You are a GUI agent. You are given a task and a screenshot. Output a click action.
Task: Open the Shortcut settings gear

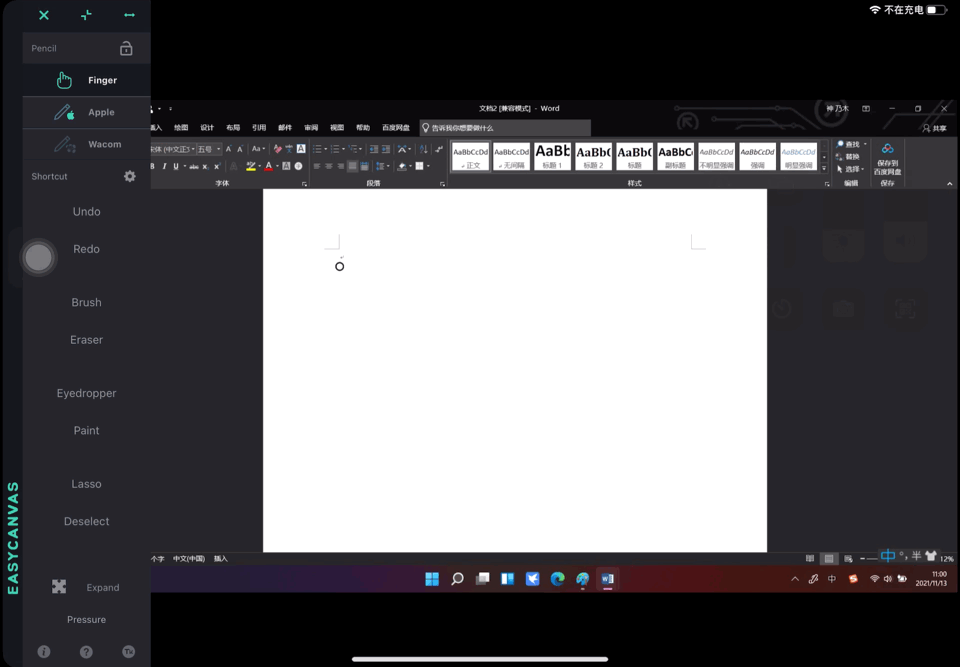(x=129, y=176)
